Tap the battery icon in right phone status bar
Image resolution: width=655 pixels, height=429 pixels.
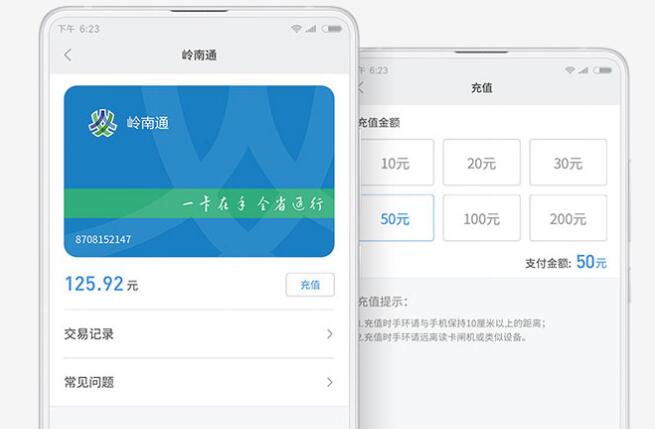[603, 70]
